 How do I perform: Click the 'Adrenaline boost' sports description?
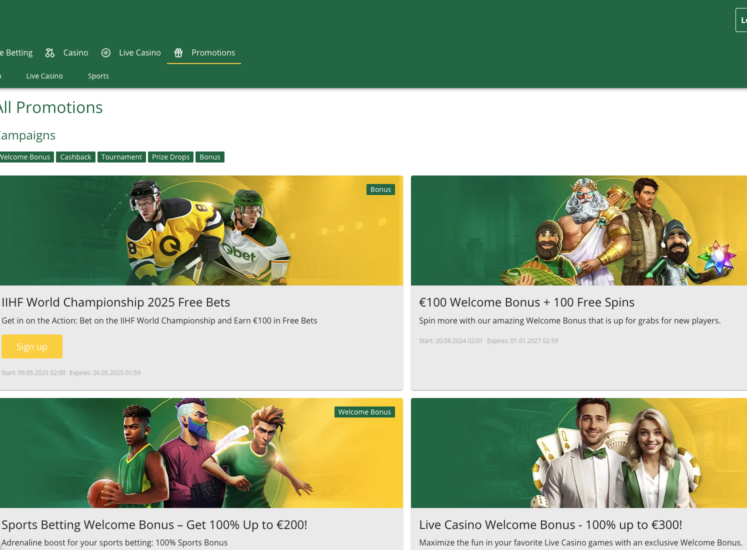(x=114, y=543)
